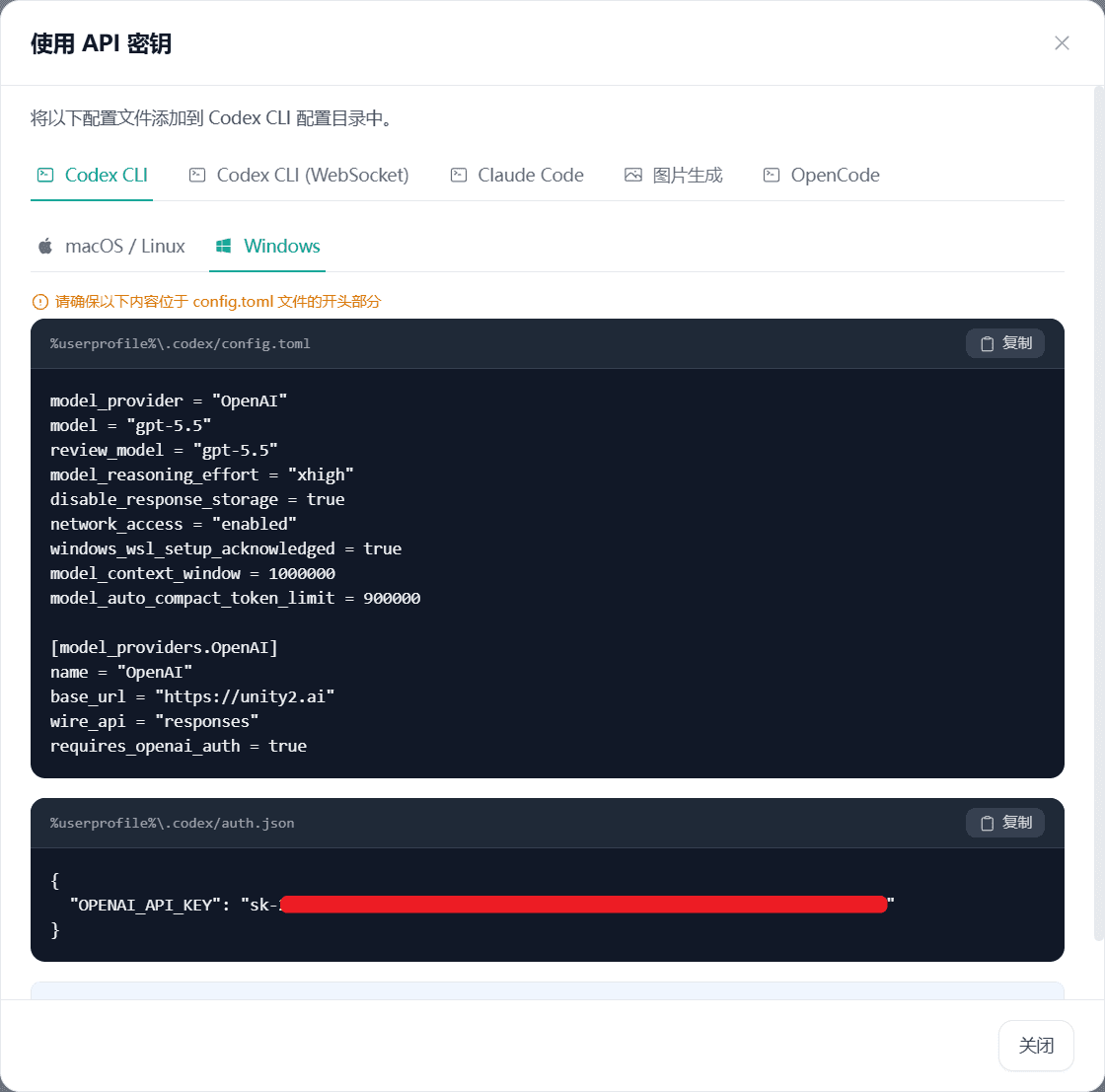Screen dimensions: 1105x1092
Task: Click the Codex CLI terminal icon
Action: pyautogui.click(x=45, y=175)
